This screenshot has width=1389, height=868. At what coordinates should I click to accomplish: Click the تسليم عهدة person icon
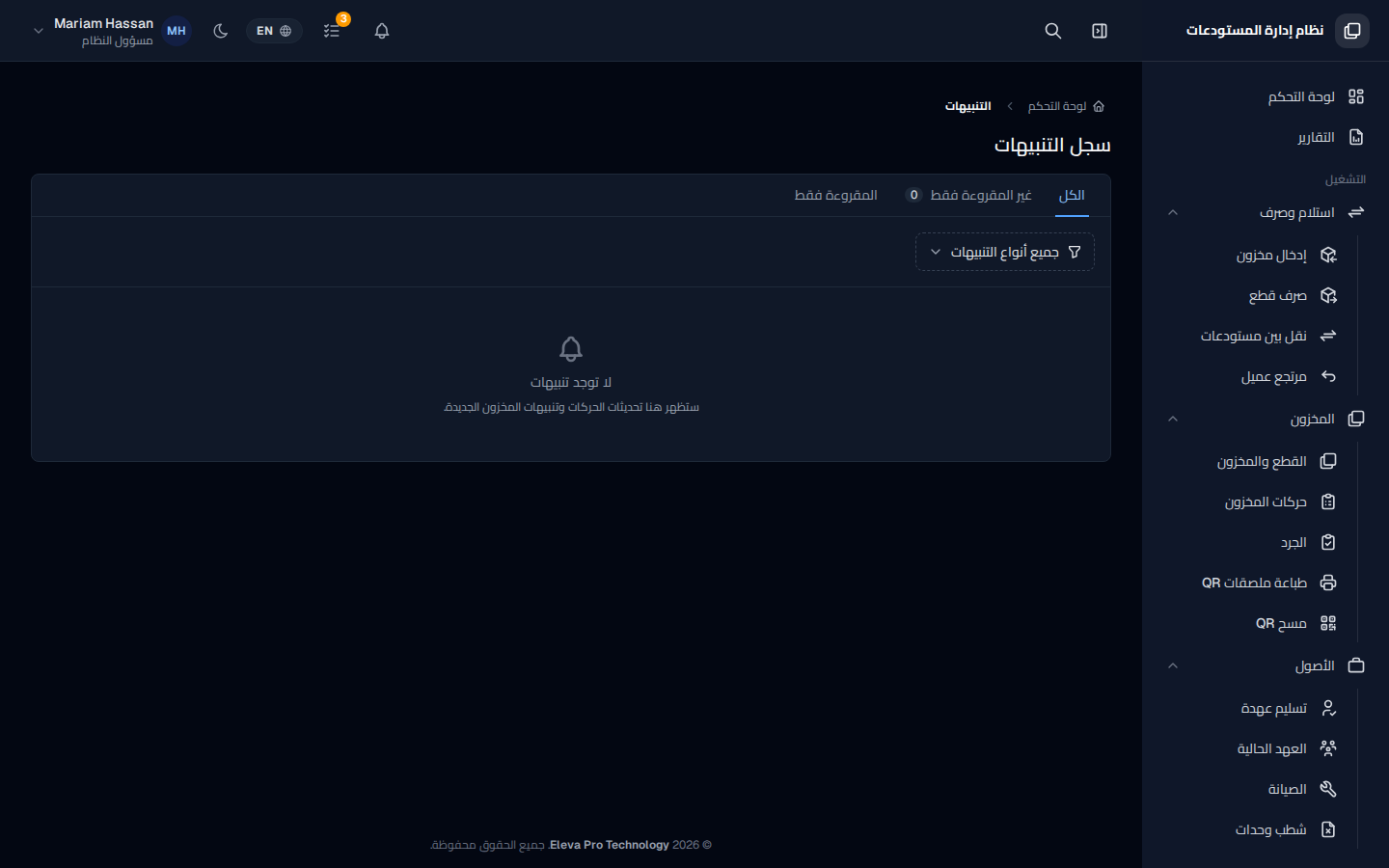coord(1328,708)
